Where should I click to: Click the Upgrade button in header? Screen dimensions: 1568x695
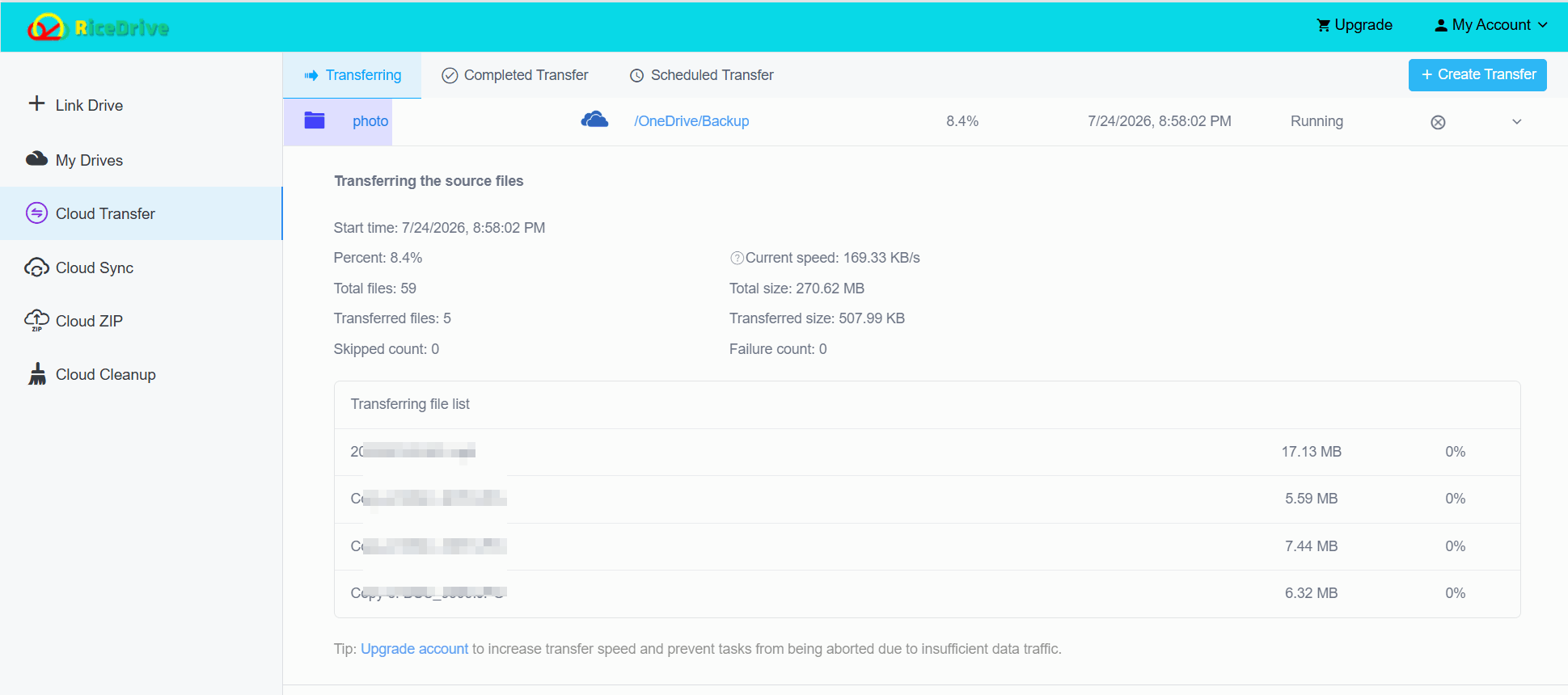1355,25
